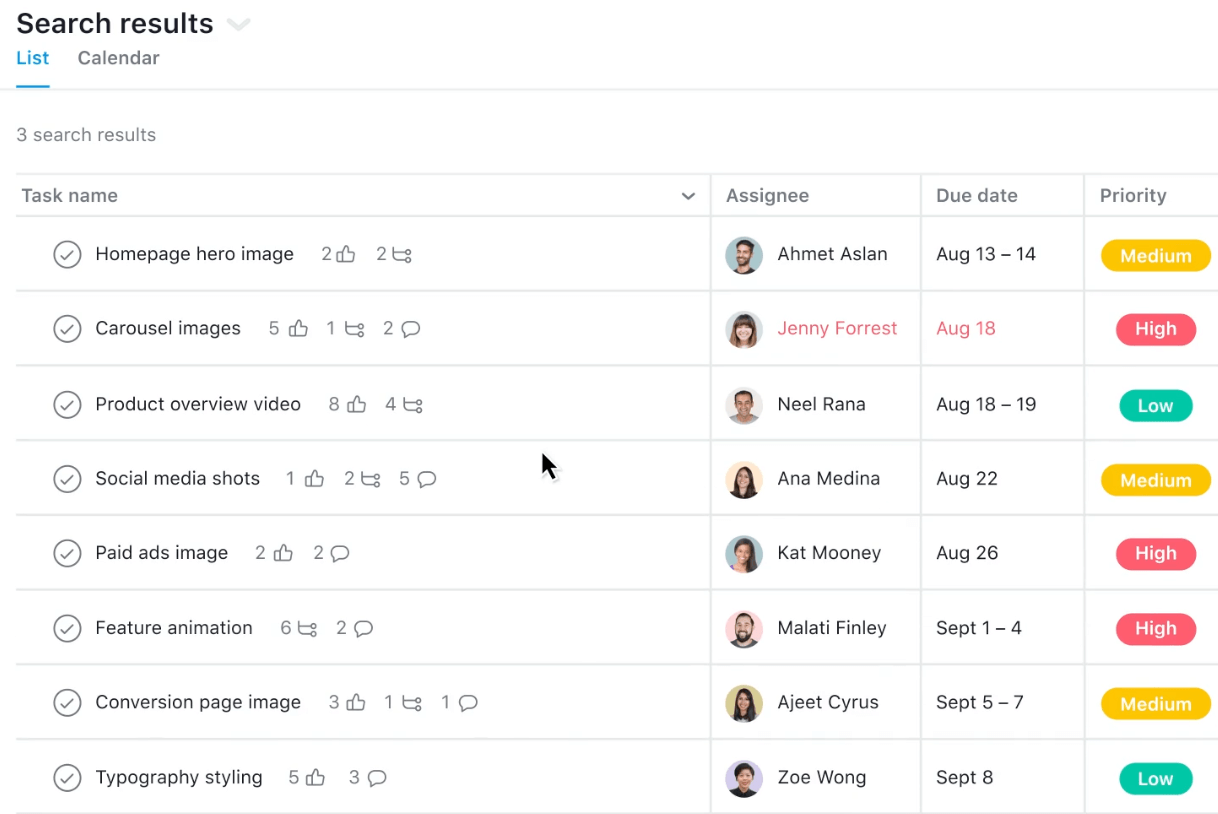1218x814 pixels.
Task: Switch to the Calendar tab
Action: [118, 58]
